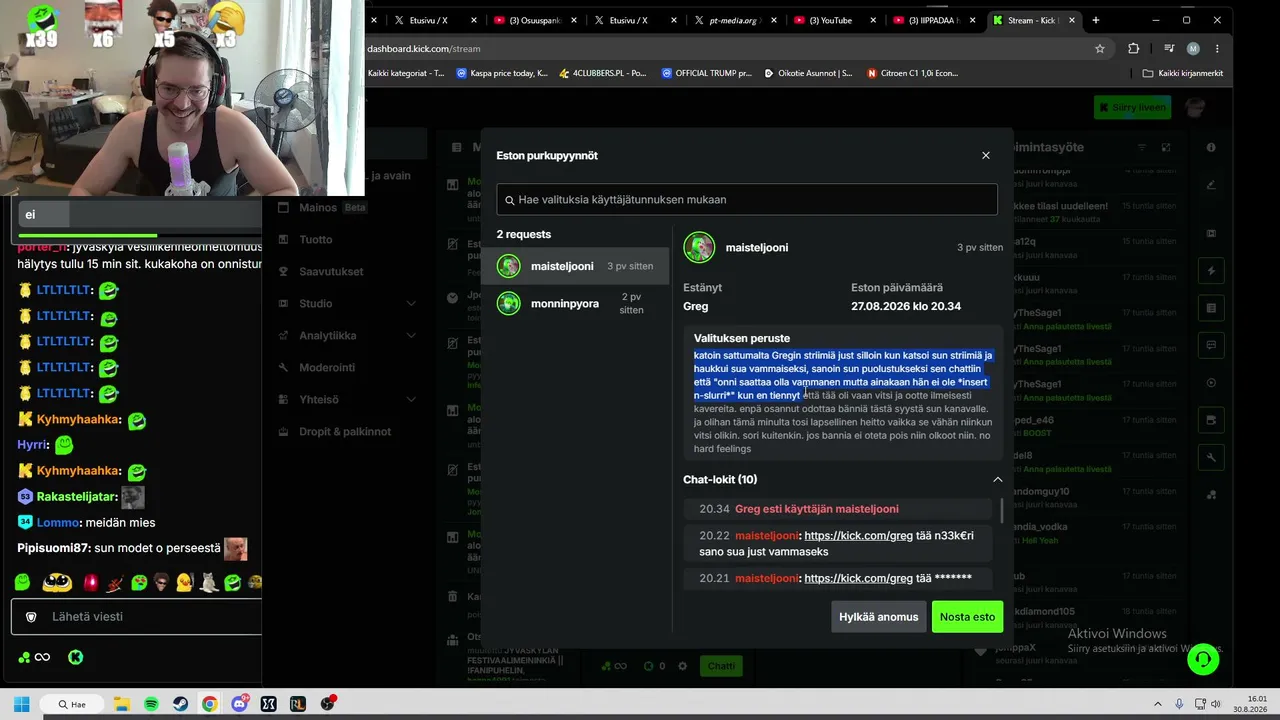Viewport: 1280px width, 720px height.
Task: Collapse the Chat-lokit section
Action: (x=997, y=480)
